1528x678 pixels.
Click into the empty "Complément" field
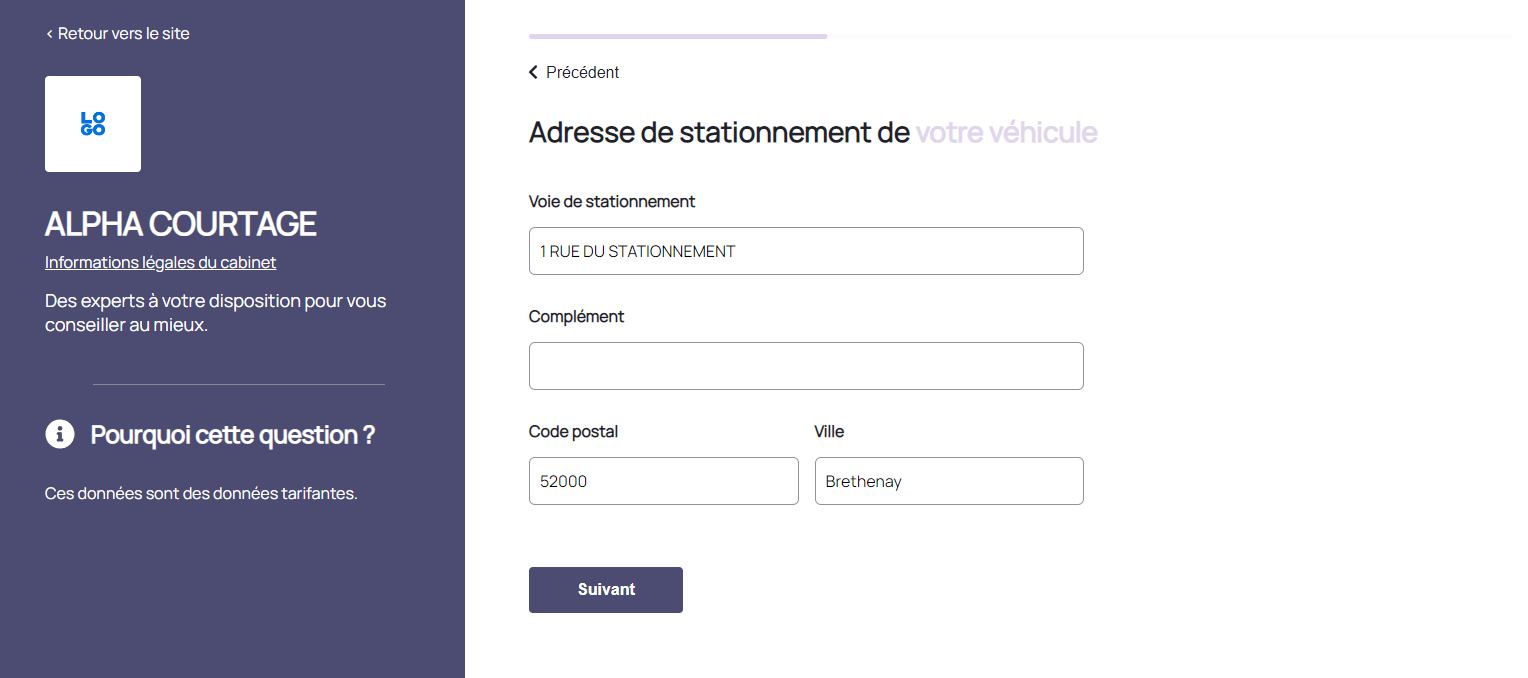805,366
